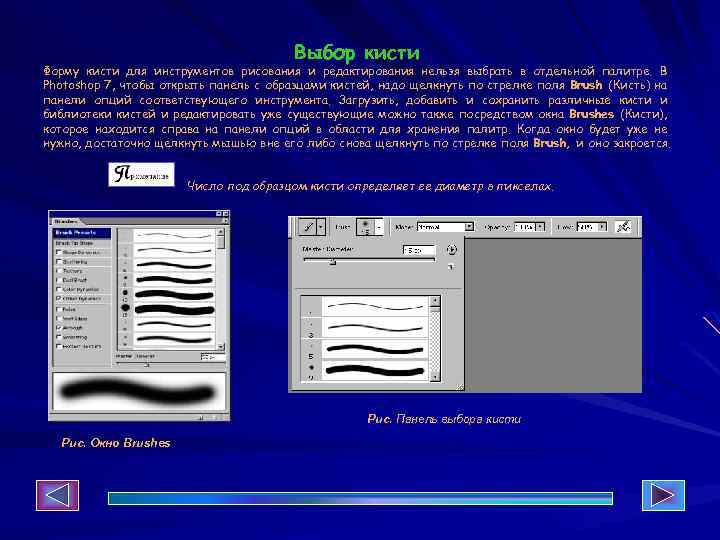
Task: Open the Mode dropdown showing Normal
Action: tap(445, 227)
